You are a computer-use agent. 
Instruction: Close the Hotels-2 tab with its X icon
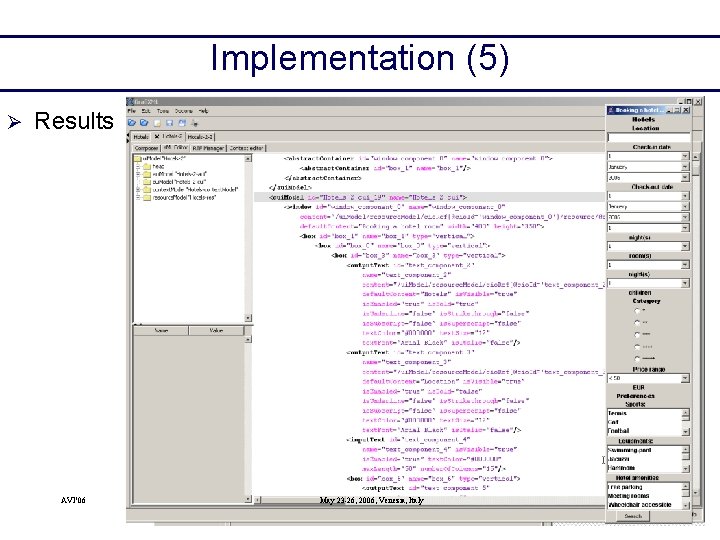(x=157, y=136)
